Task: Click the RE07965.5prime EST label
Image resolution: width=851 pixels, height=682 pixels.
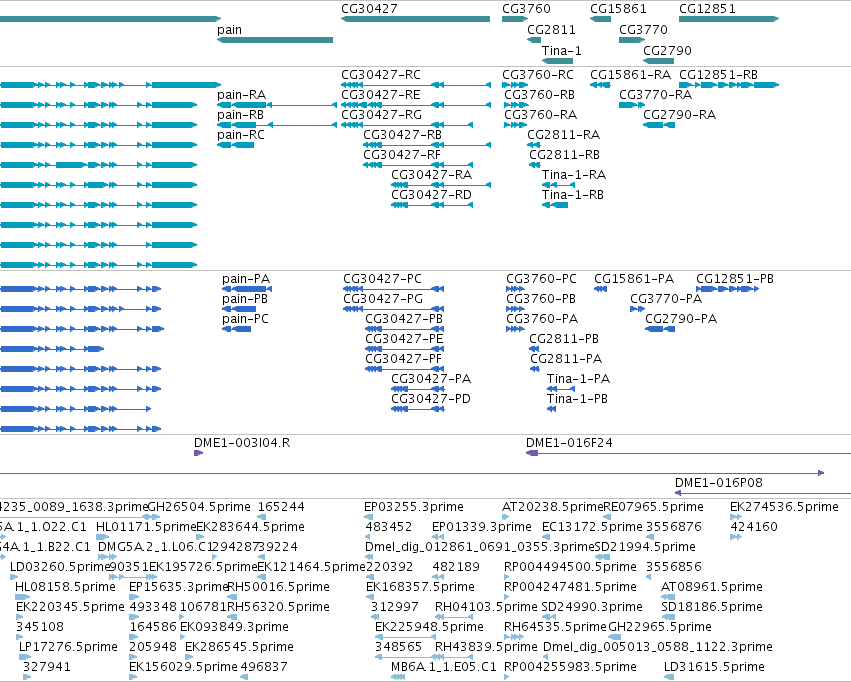Action: (x=653, y=507)
